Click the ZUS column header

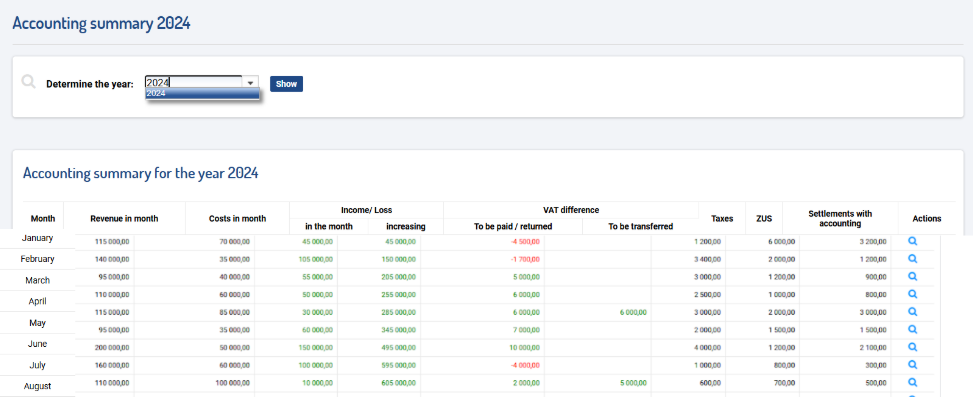coord(764,218)
